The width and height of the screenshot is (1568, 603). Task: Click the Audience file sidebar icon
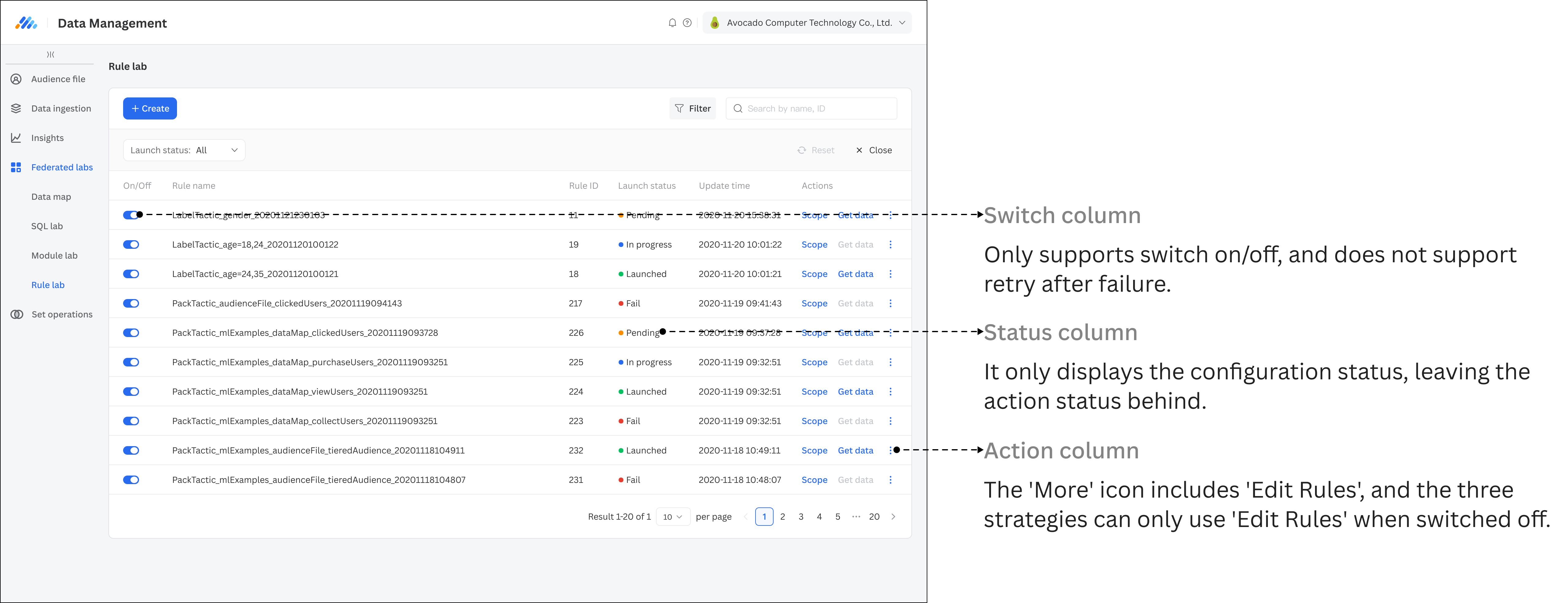click(x=17, y=79)
